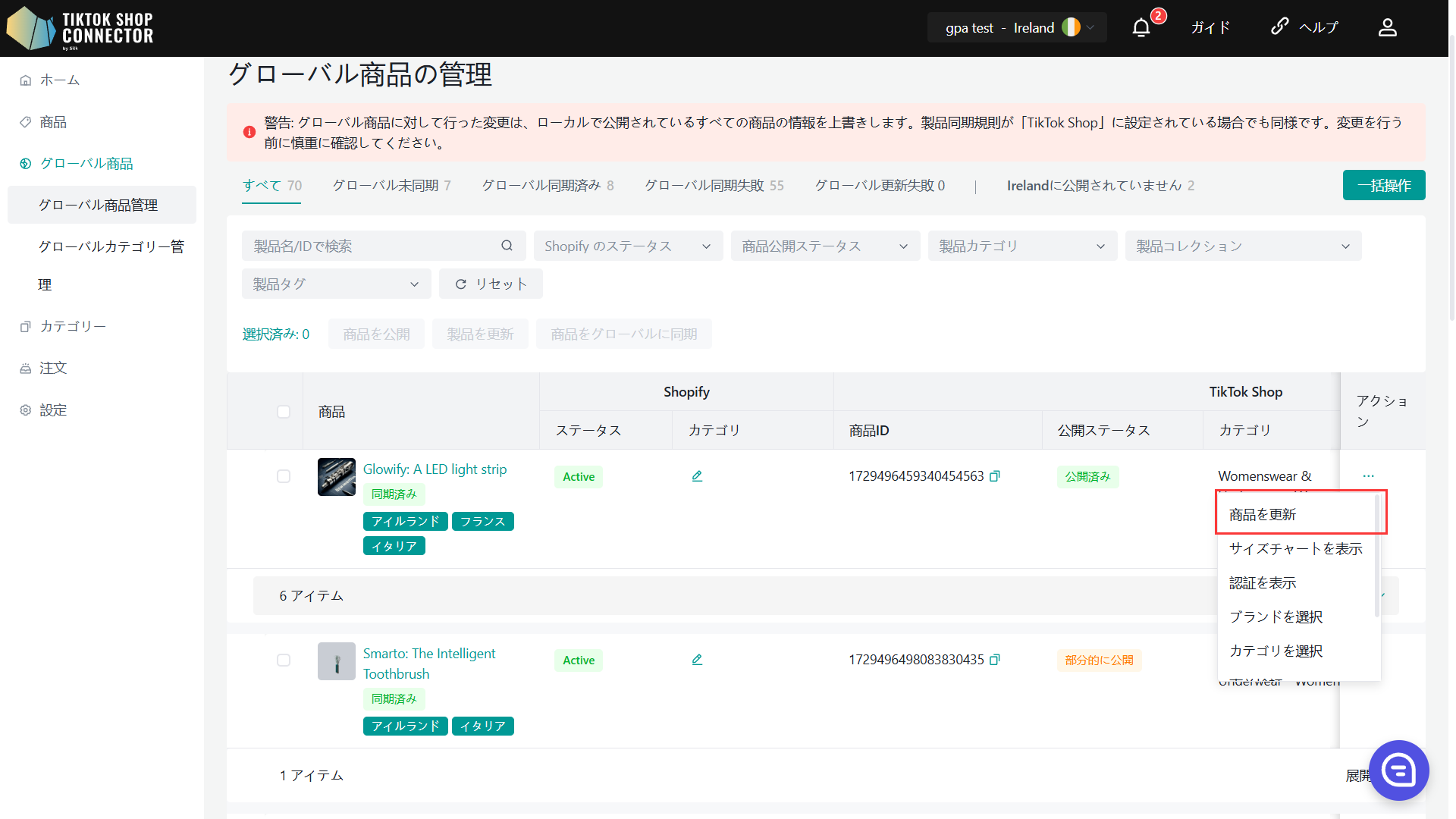This screenshot has height=819, width=1456.
Task: Expand the 6 アイテム variants row
Action: [826, 596]
